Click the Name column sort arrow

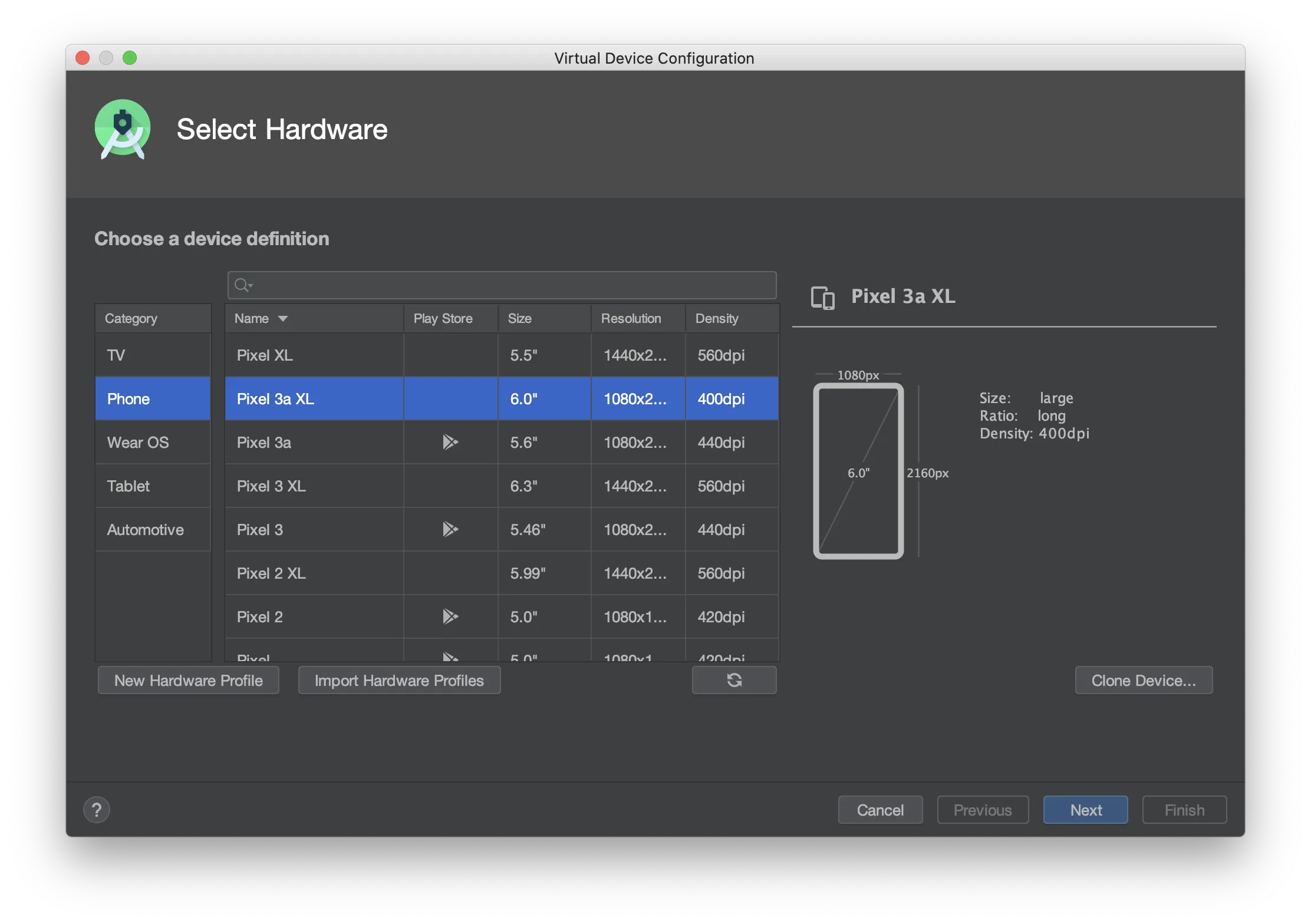283,319
